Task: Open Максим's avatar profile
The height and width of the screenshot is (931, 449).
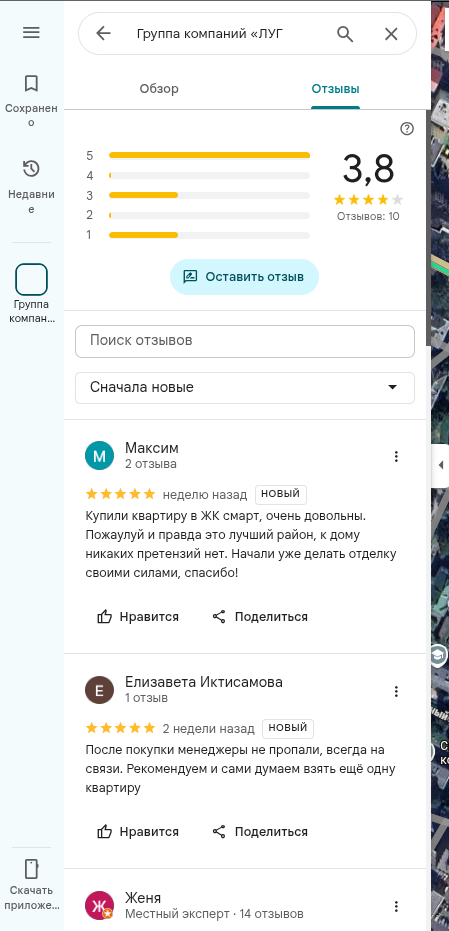Action: (100, 455)
